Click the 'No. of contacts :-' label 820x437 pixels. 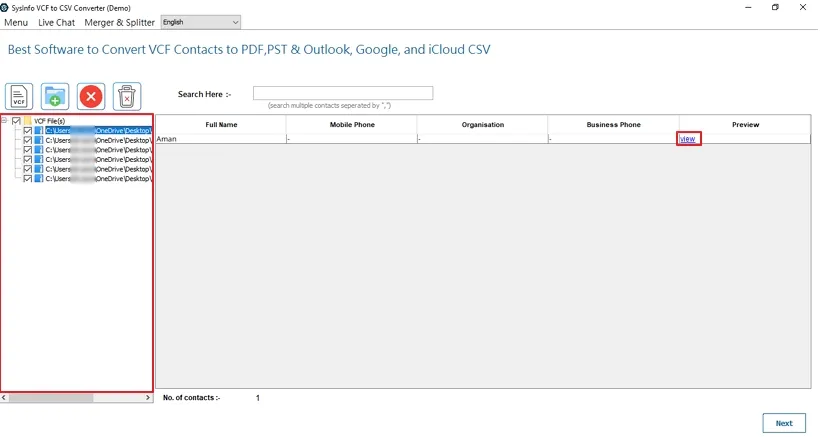[191, 398]
